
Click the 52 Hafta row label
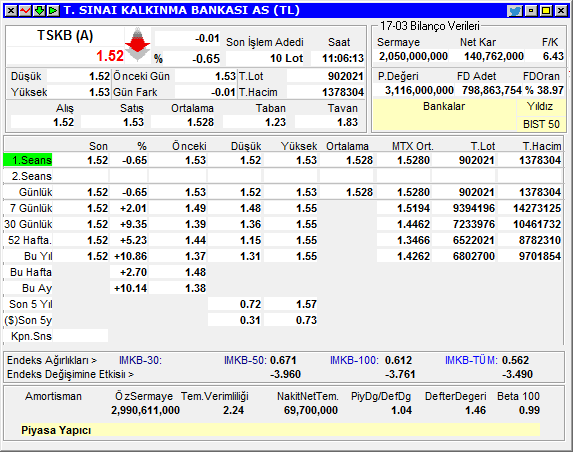coord(30,240)
